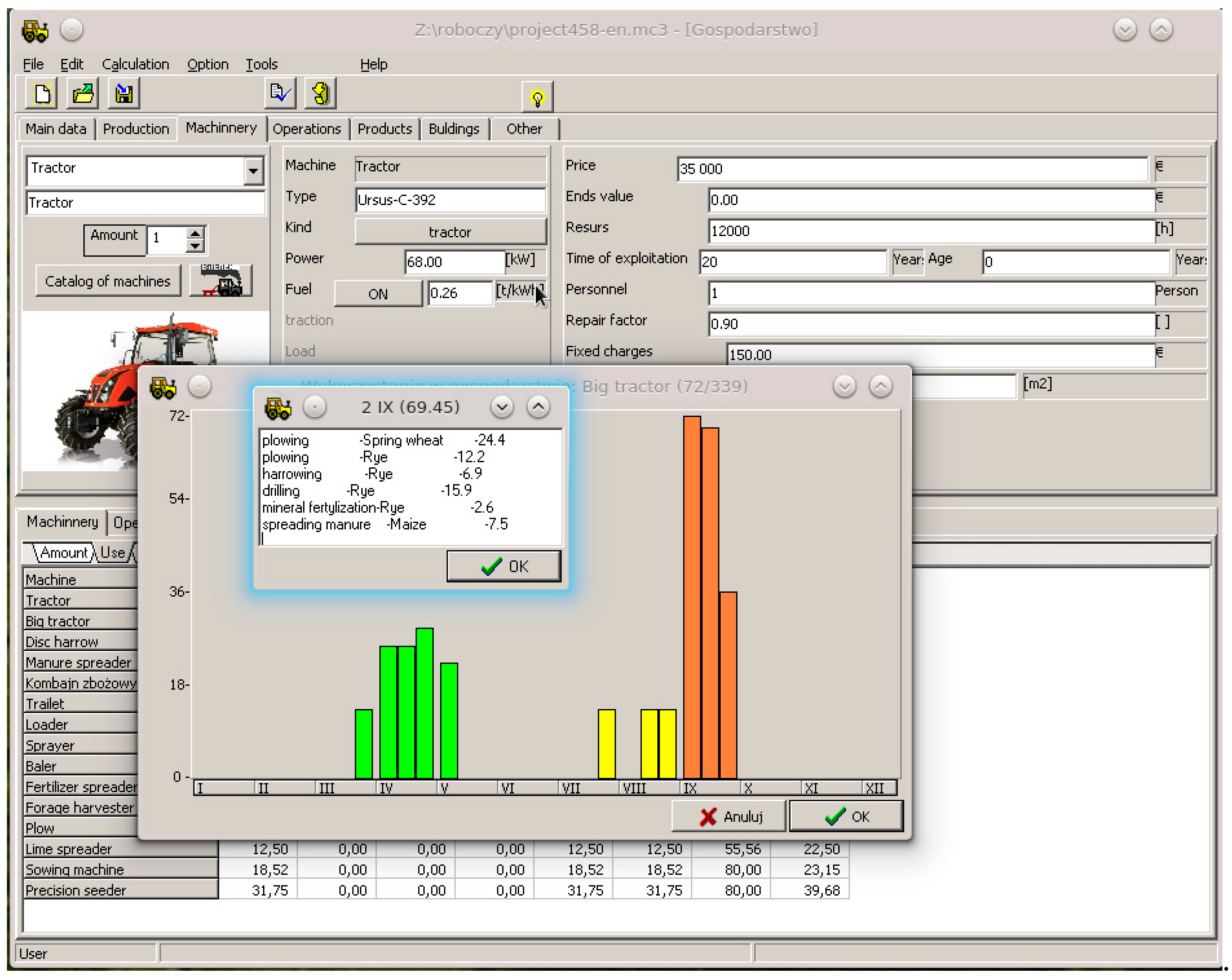This screenshot has height=980, width=1232.
Task: Open a project via the folder icon
Action: tap(83, 94)
